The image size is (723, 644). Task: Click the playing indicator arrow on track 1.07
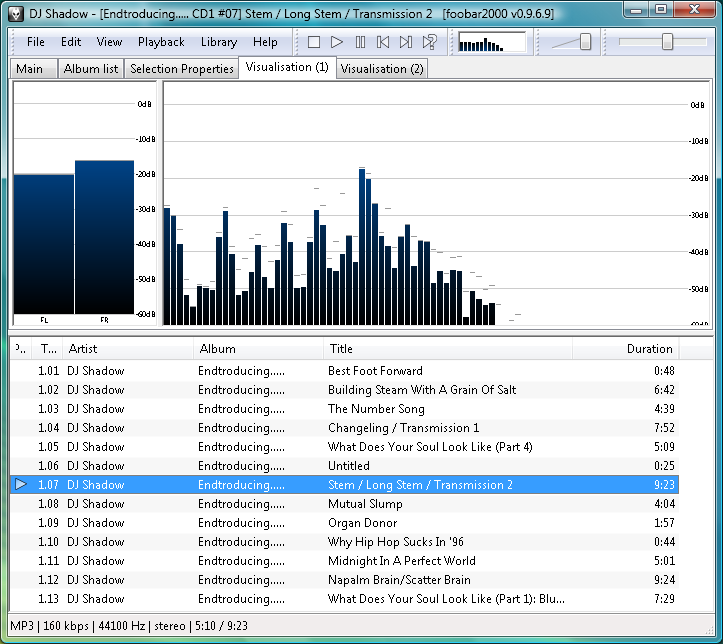click(21, 484)
